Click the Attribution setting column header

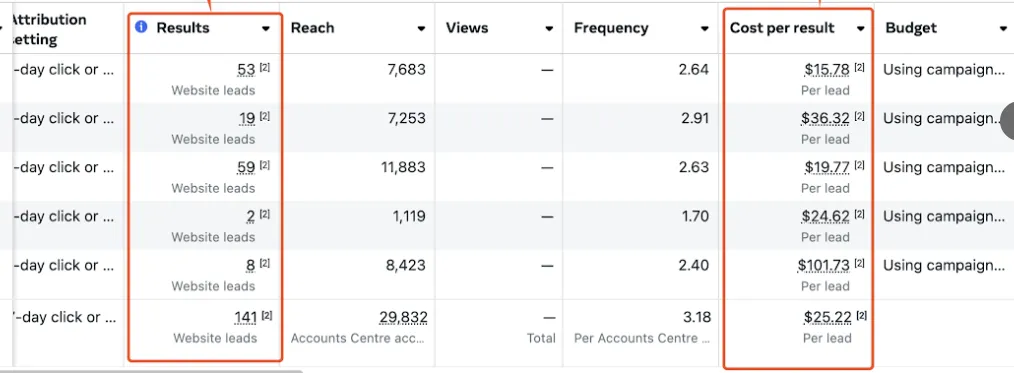click(49, 29)
